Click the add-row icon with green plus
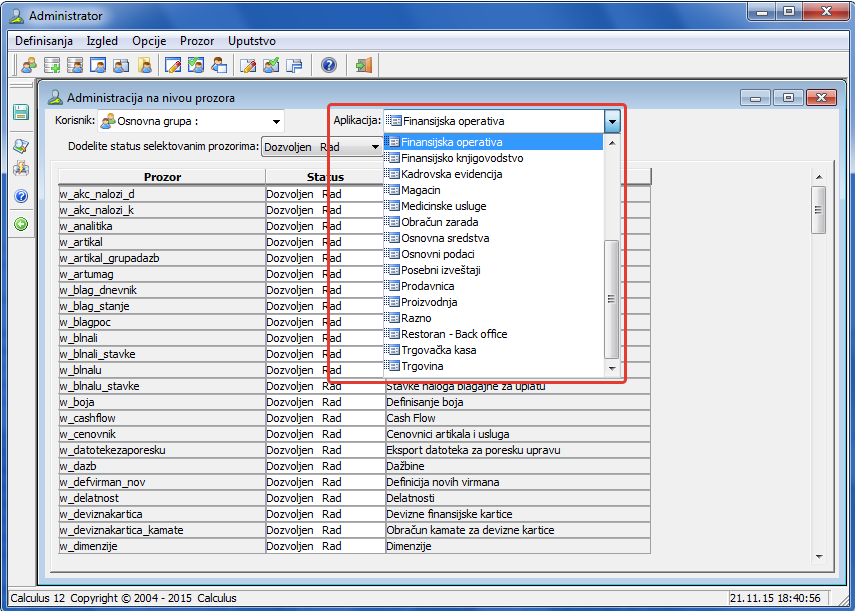Screen dimensions: 855x611 click(52, 66)
